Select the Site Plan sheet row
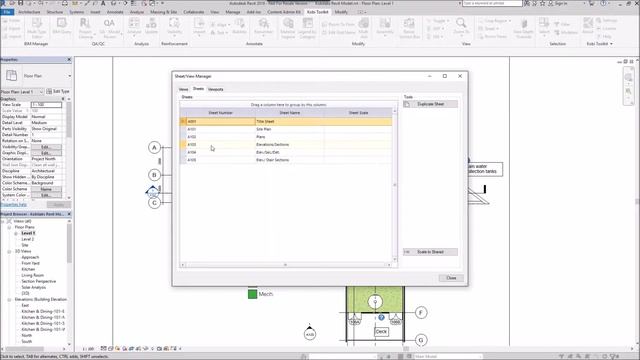Screen dimensions: 640x360 pyautogui.click(x=286, y=129)
